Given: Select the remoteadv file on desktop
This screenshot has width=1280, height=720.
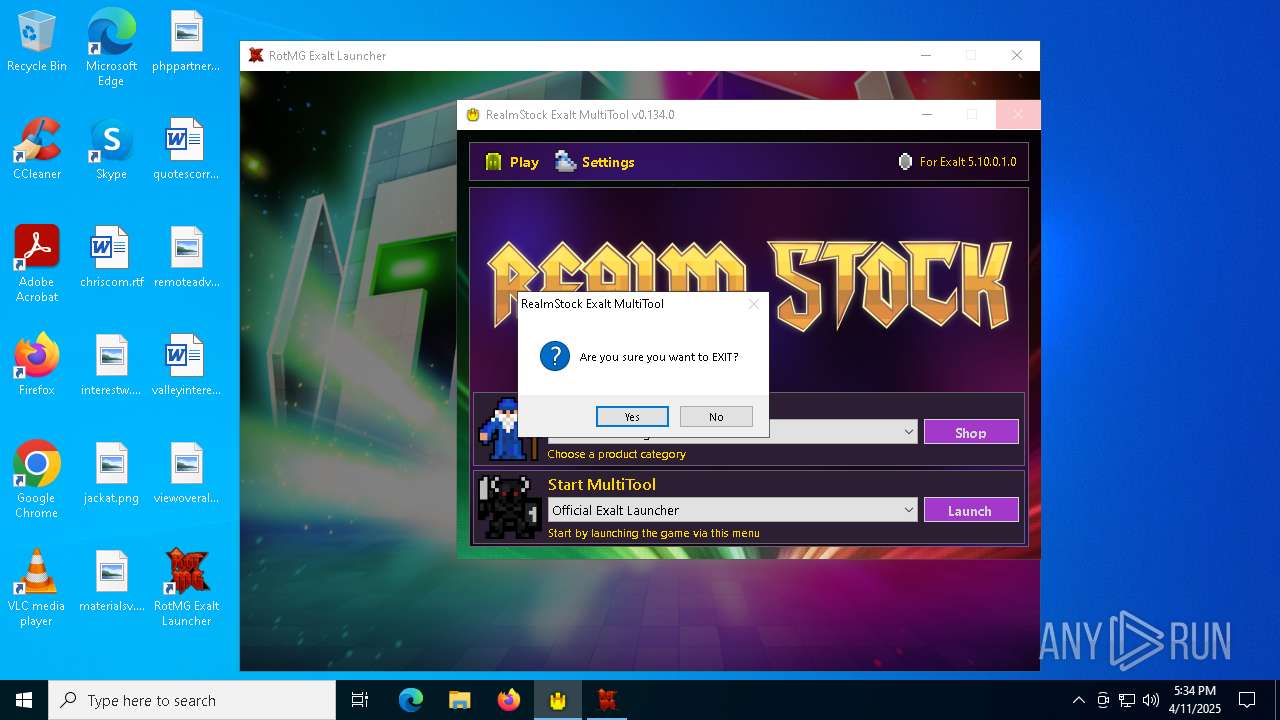Looking at the screenshot, I should tap(186, 258).
